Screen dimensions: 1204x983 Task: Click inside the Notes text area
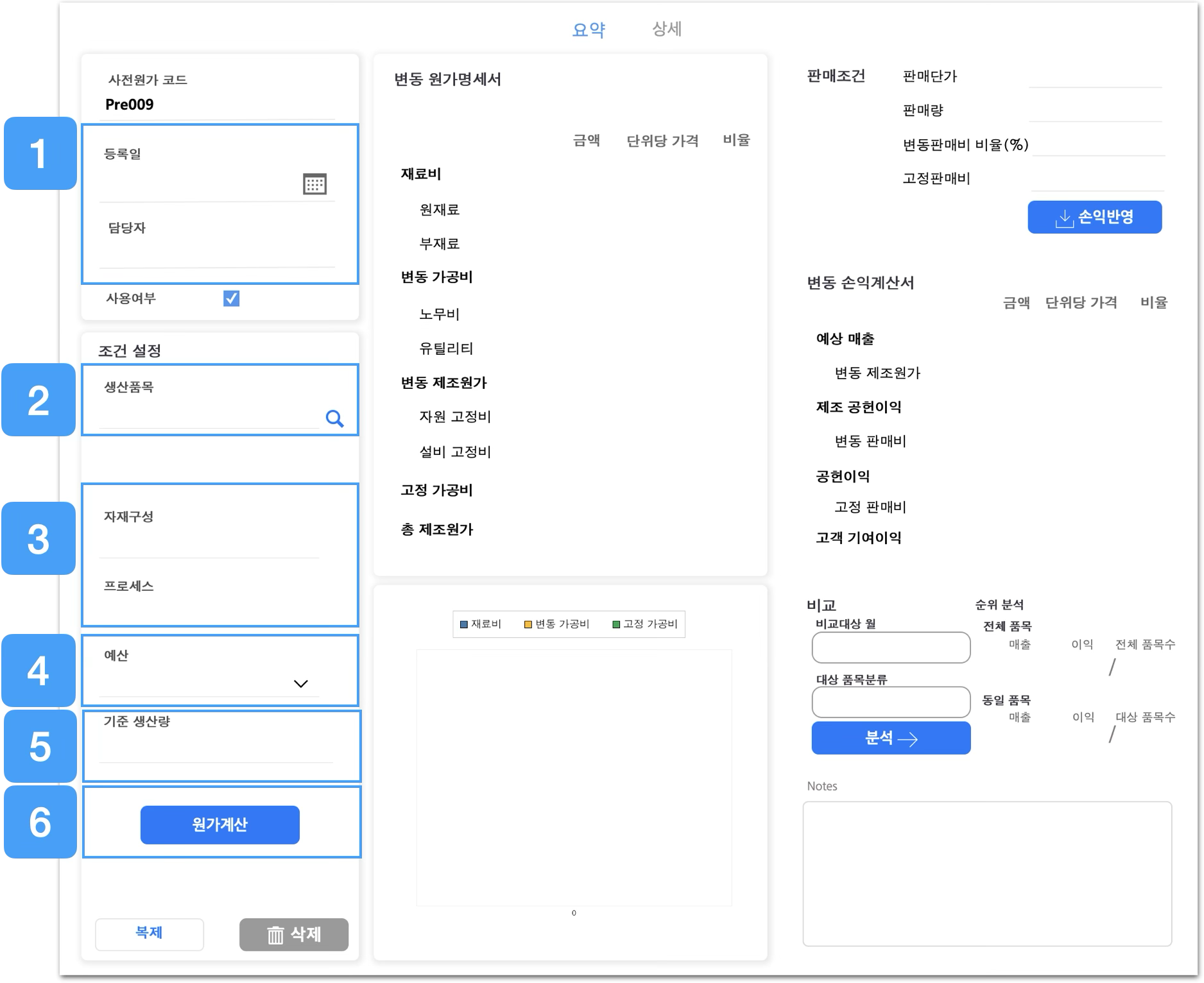(x=987, y=873)
